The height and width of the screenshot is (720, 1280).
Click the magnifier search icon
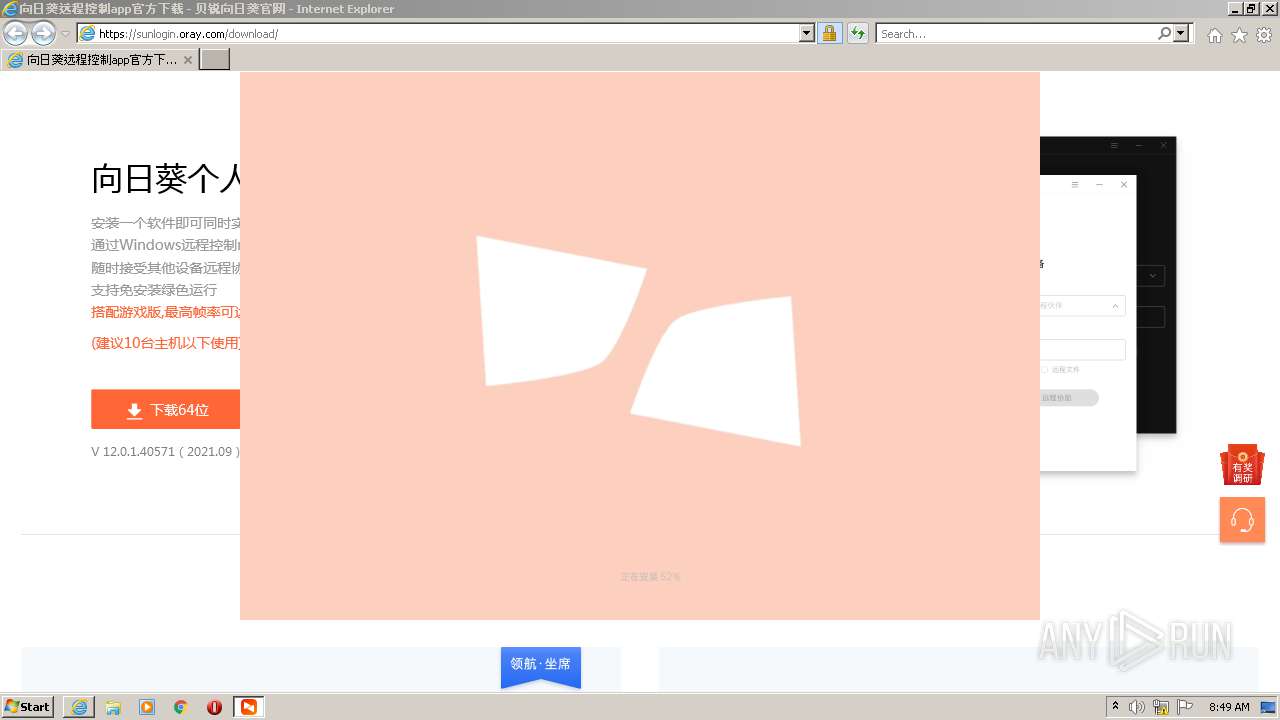coord(1164,33)
